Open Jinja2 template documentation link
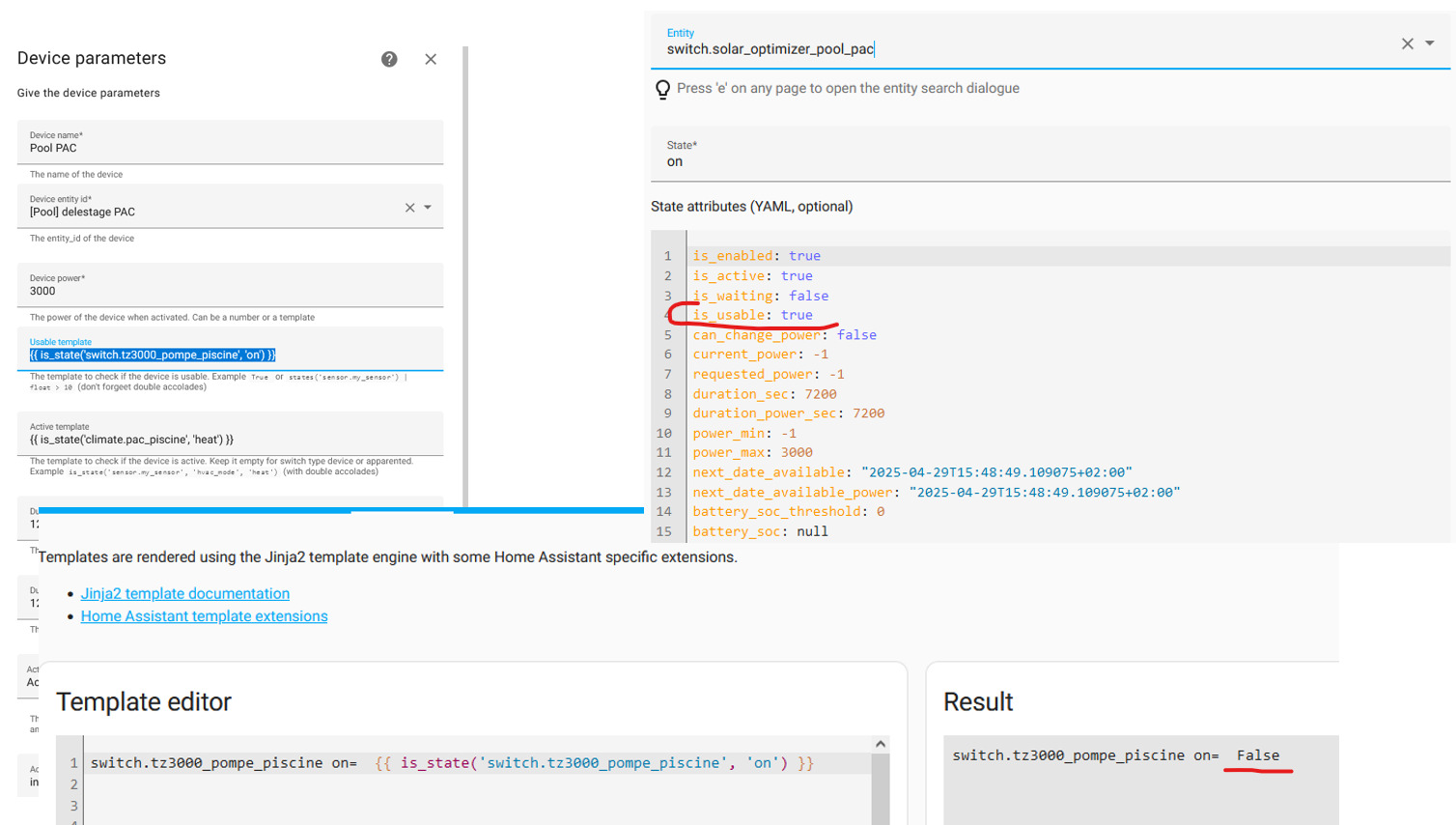 point(184,594)
